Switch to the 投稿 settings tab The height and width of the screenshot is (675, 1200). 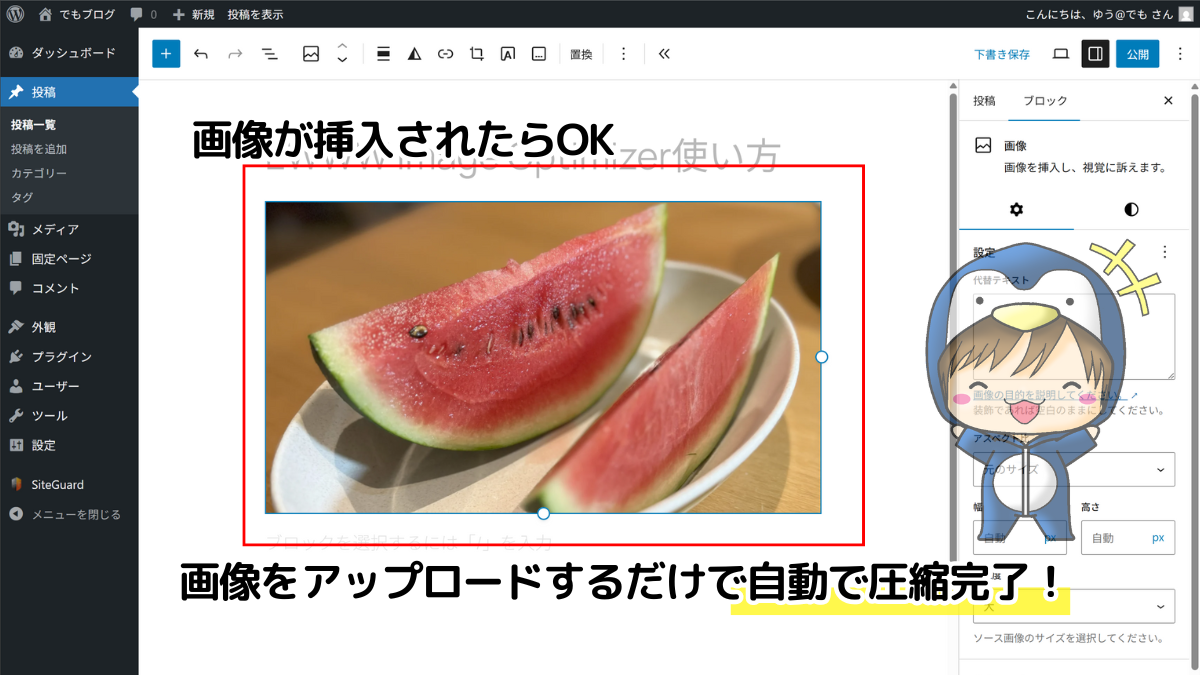pyautogui.click(x=984, y=101)
